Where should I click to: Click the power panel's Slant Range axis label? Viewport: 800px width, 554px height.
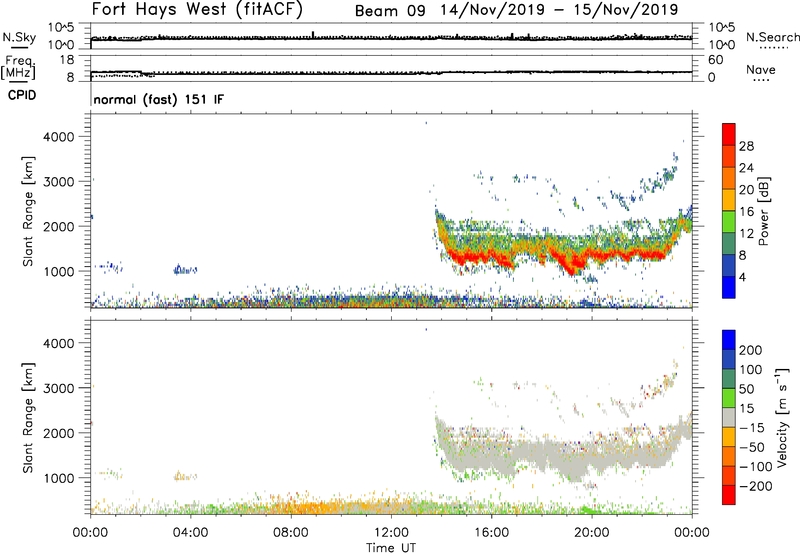tap(28, 211)
